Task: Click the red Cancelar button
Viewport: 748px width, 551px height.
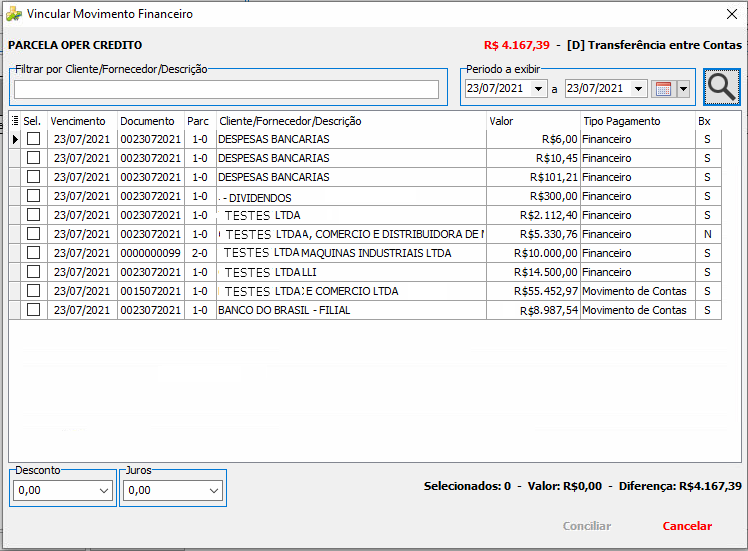Action: (687, 526)
